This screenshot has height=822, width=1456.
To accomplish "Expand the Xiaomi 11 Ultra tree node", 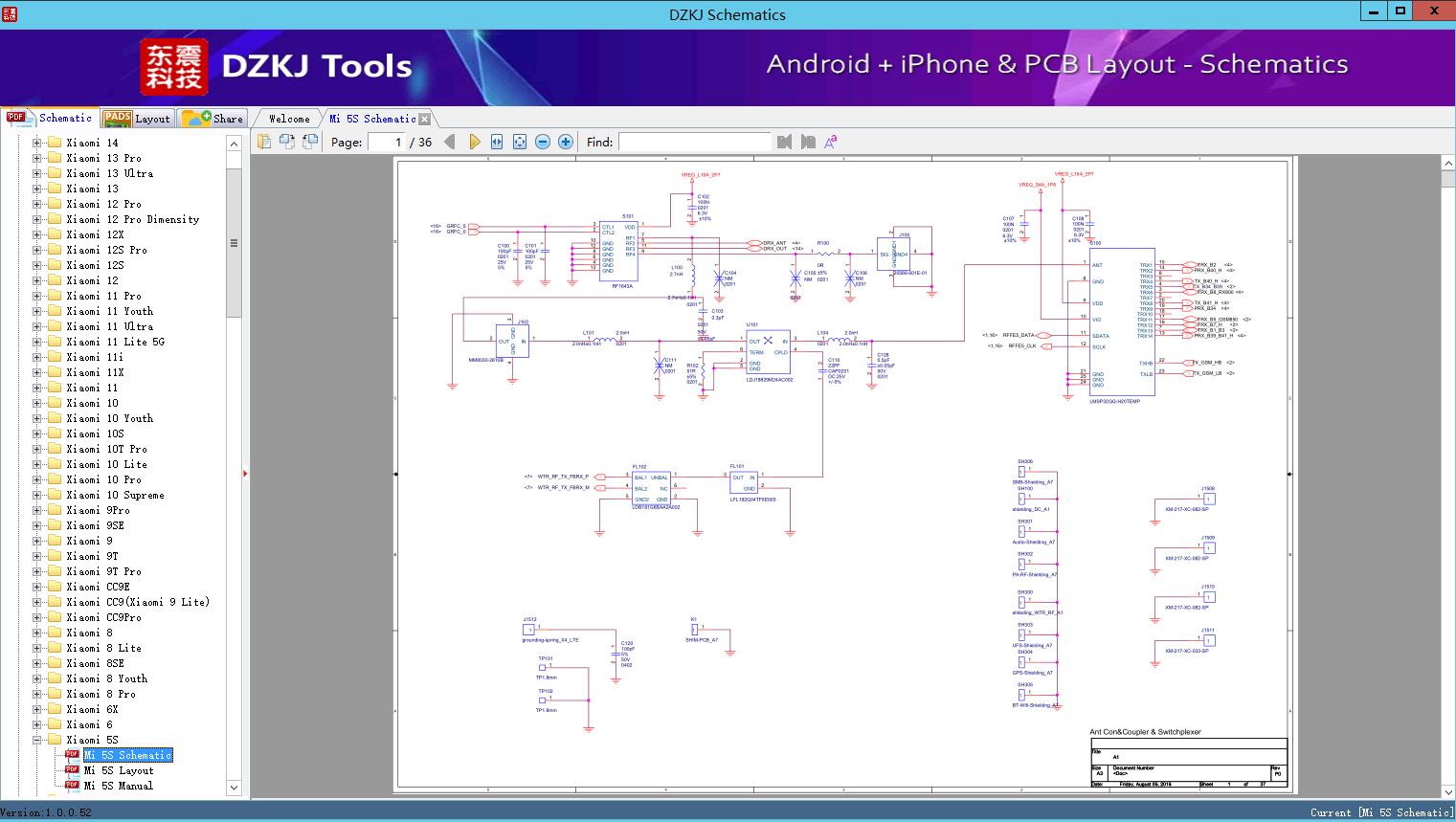I will click(x=37, y=326).
